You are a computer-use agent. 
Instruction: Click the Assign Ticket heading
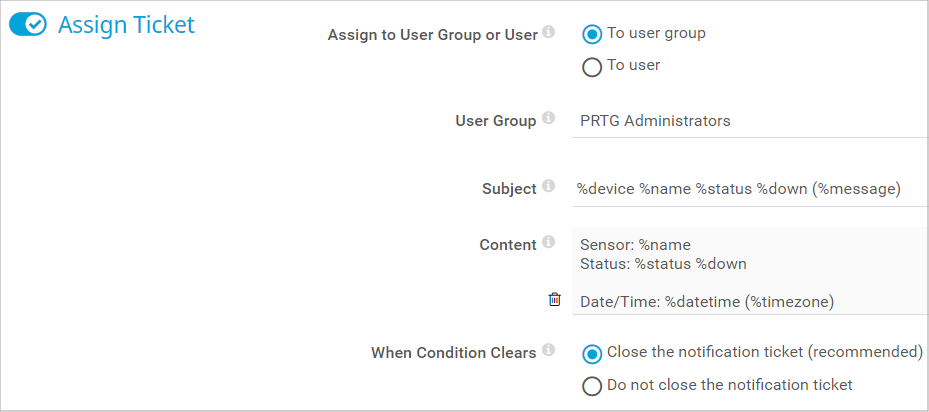click(126, 25)
